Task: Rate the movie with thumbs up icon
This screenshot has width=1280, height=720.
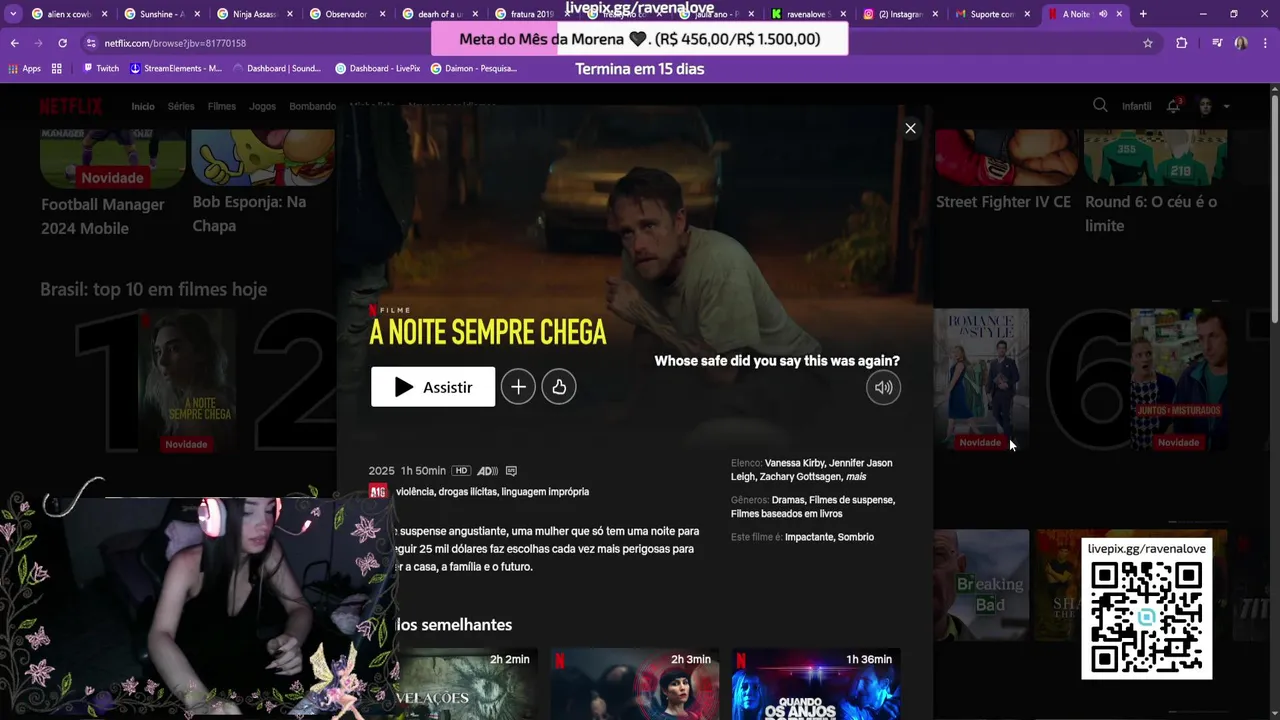Action: 559,387
